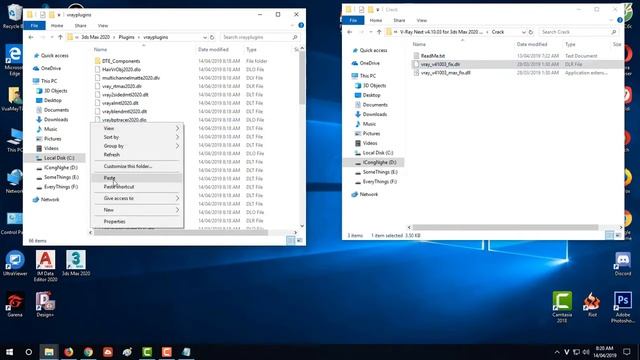Screen dimensions: 640x360
Task: Open Chrome from the taskbar
Action: [88, 352]
